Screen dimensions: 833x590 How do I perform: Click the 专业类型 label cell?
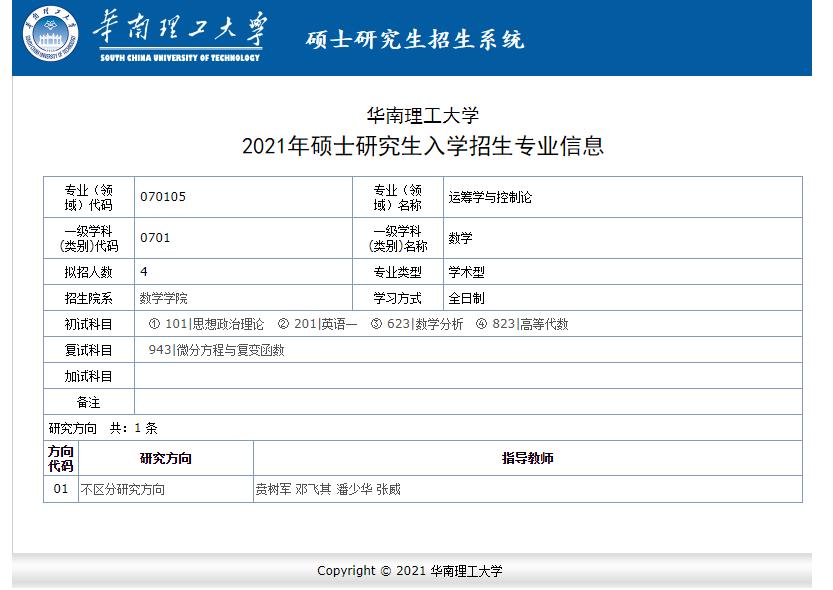point(398,272)
